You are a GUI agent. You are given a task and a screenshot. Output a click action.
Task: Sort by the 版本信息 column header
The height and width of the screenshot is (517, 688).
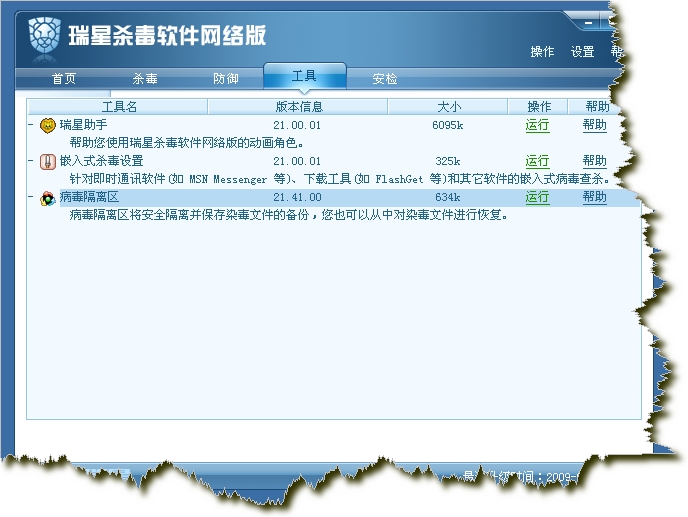[298, 107]
